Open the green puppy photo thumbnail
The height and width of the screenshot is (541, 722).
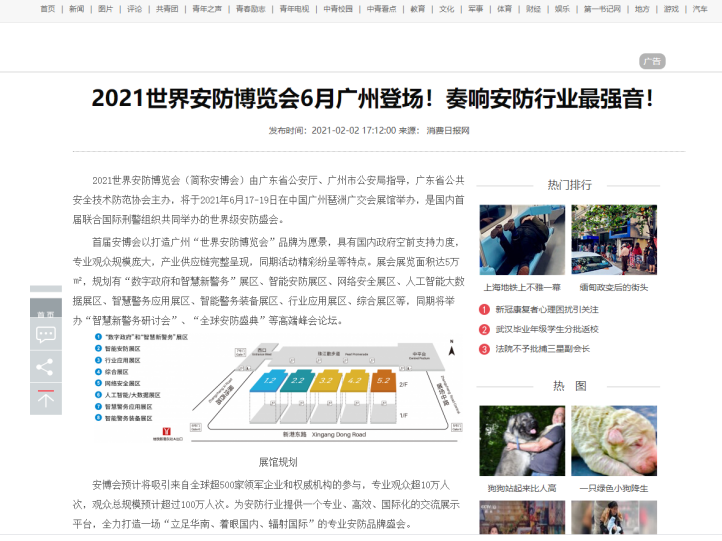[x=614, y=441]
